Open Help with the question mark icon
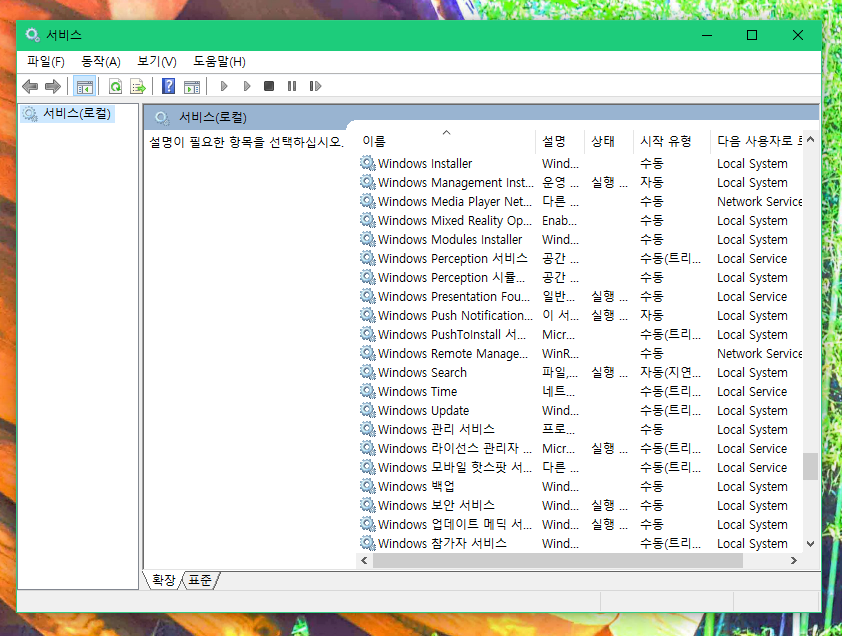 tap(169, 86)
